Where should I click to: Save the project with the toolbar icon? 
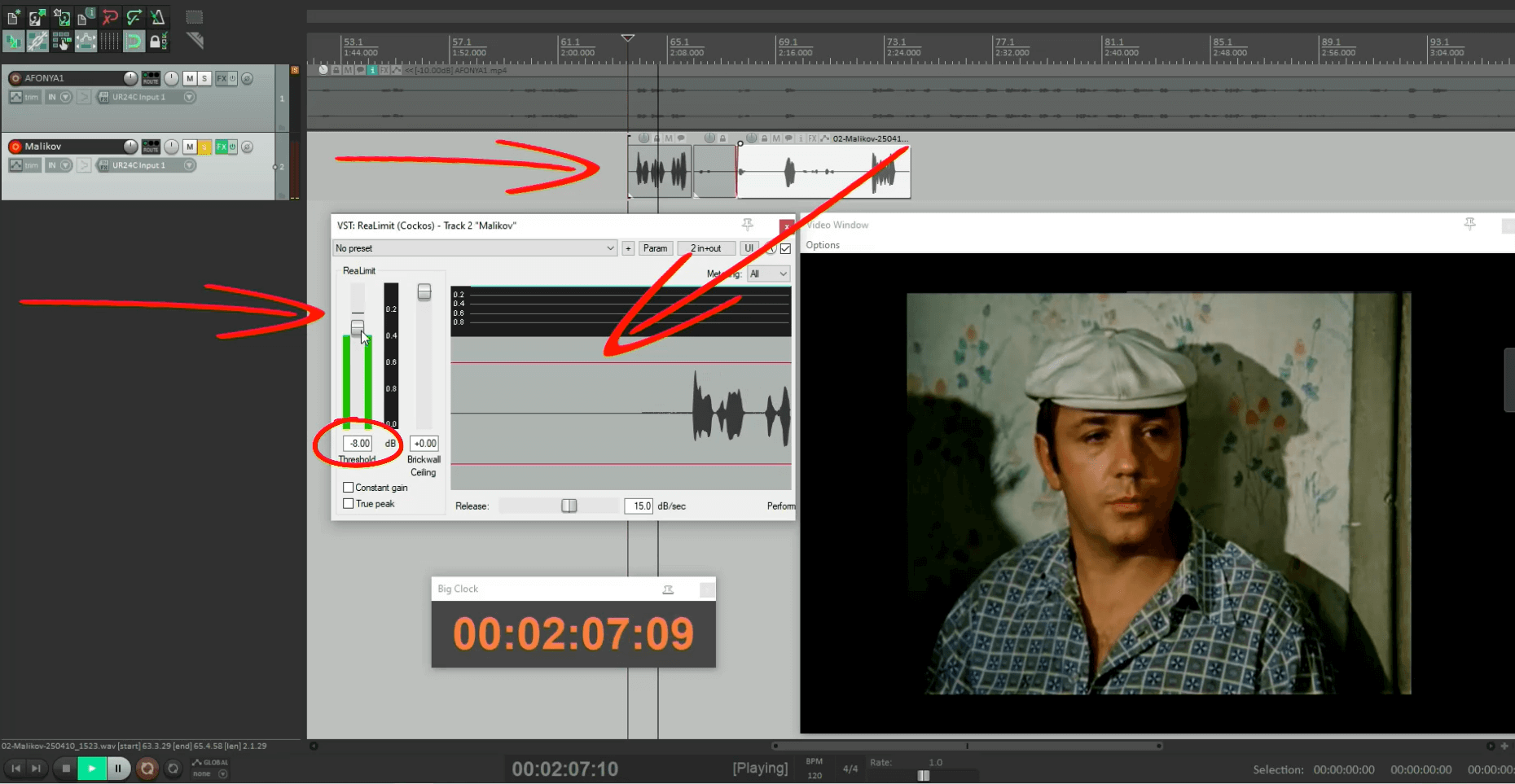coord(62,16)
